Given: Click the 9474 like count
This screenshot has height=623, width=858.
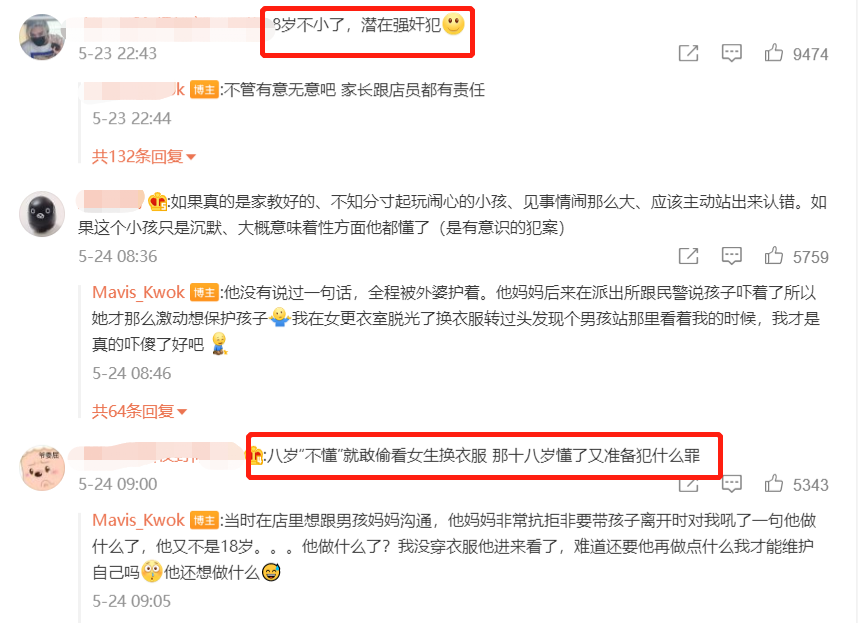Looking at the screenshot, I should [810, 54].
